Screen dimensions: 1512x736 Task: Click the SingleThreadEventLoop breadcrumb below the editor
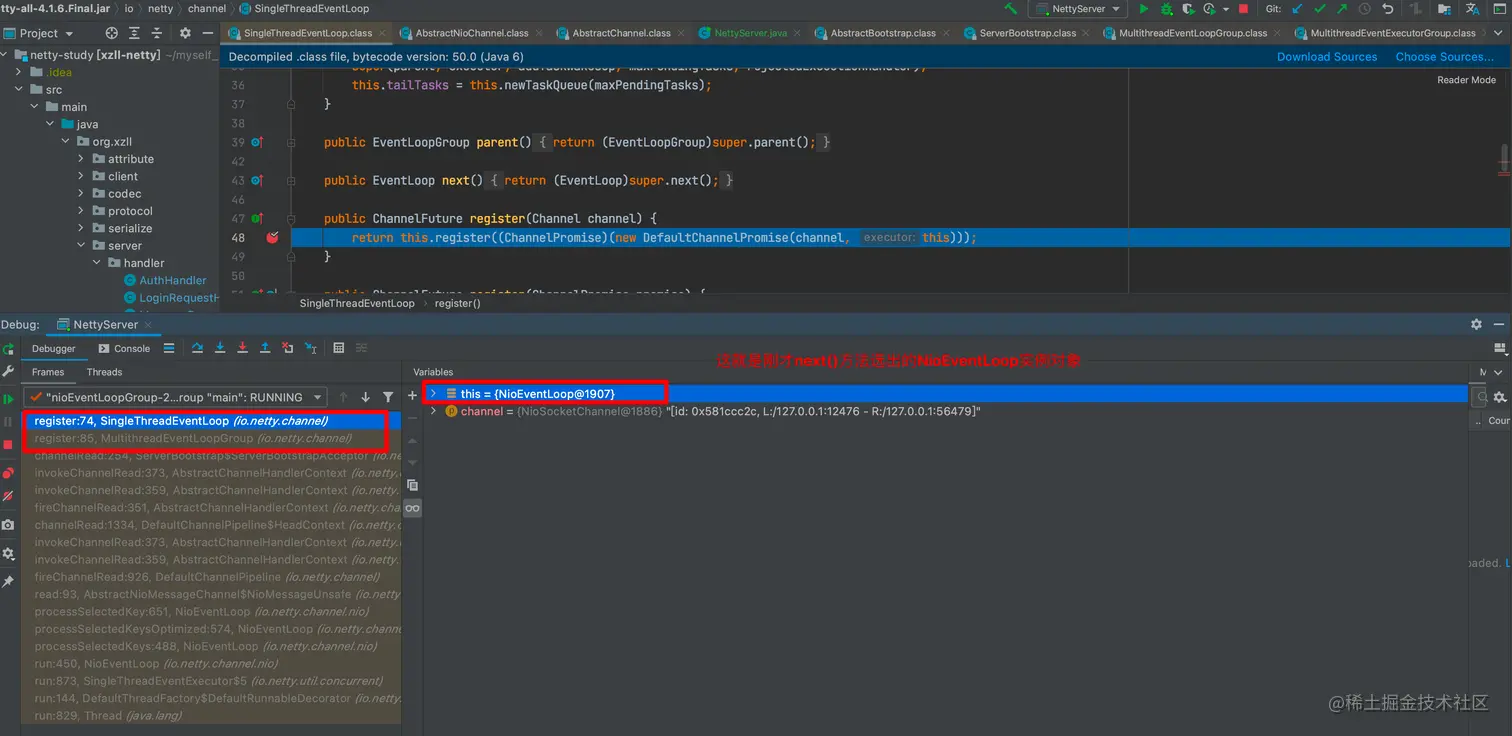click(357, 303)
